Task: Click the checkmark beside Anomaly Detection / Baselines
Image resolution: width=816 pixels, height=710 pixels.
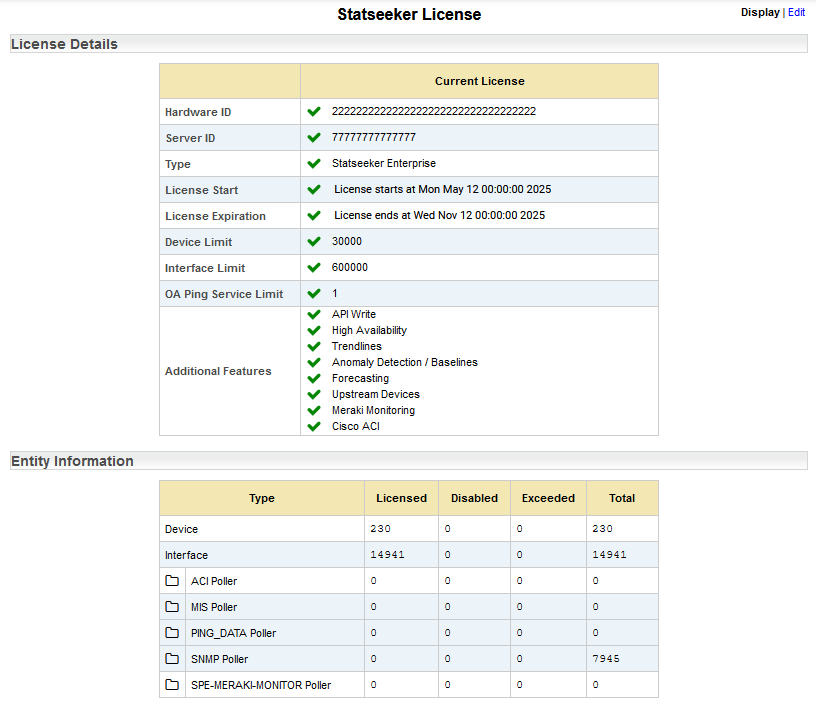Action: tap(314, 362)
